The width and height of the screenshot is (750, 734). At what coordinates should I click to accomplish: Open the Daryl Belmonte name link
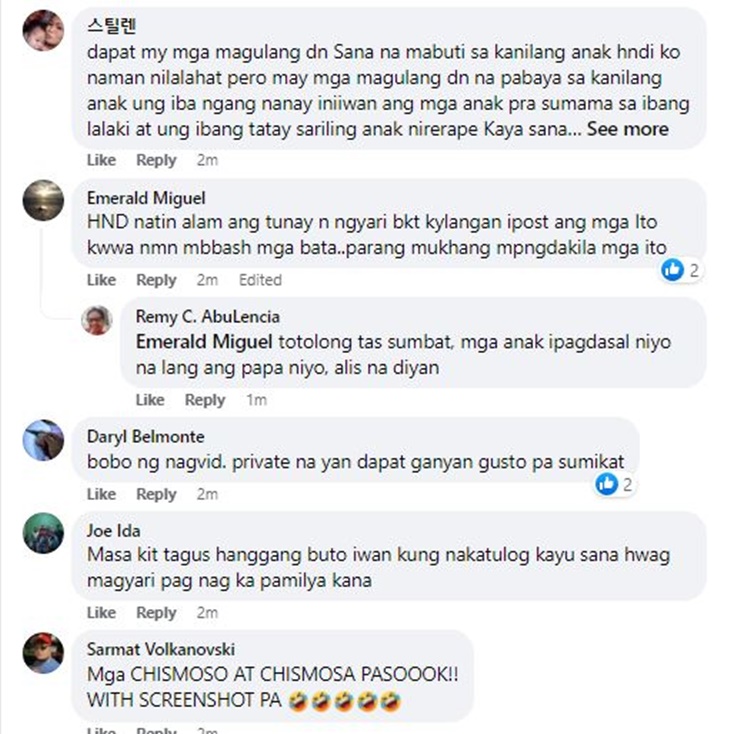click(145, 437)
